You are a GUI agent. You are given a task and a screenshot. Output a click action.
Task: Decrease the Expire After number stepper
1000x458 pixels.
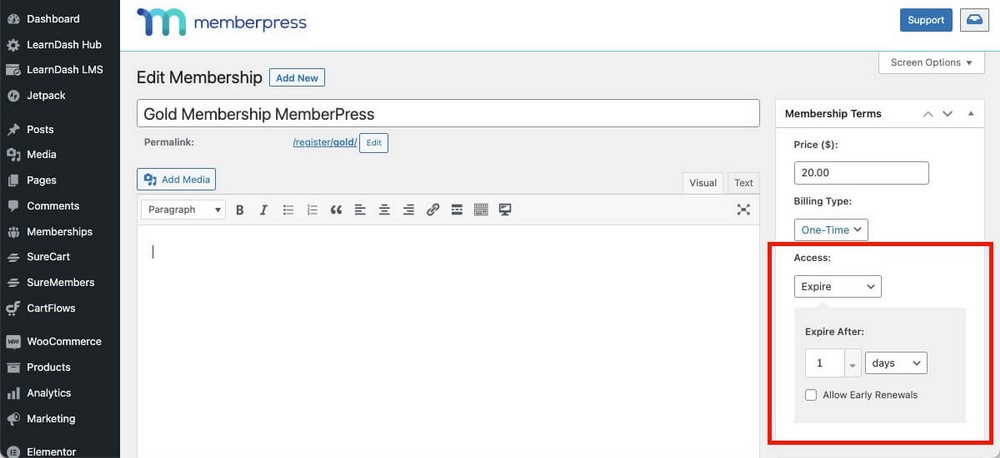tap(853, 367)
